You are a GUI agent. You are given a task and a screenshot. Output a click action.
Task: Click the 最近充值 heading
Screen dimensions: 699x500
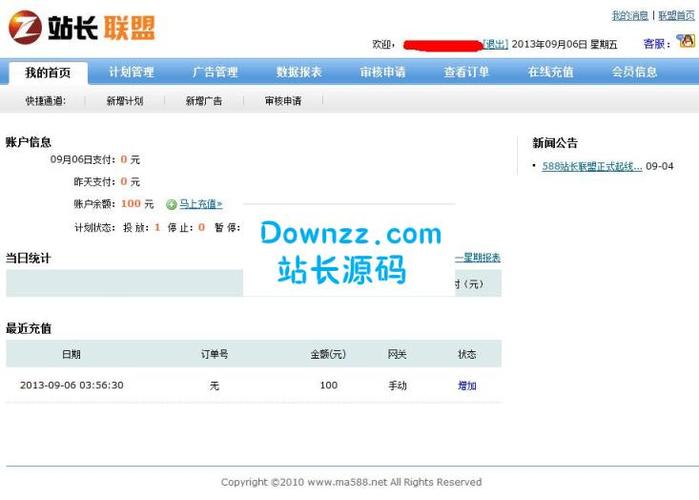(29, 328)
